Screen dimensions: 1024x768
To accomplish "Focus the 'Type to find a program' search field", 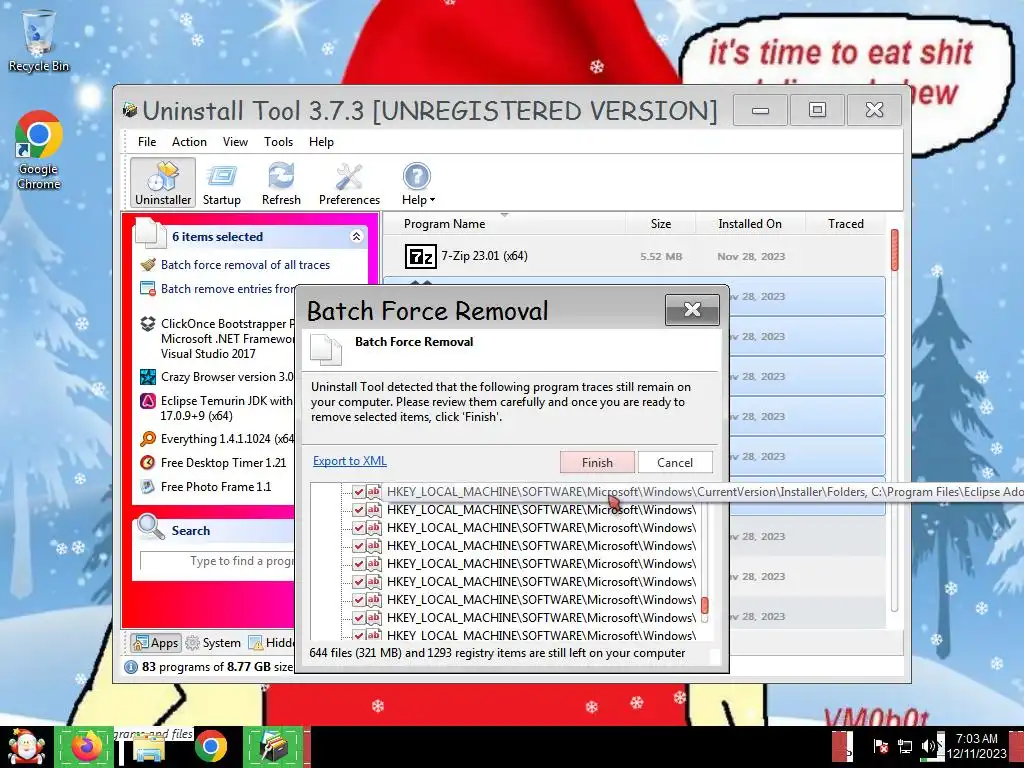I will (217, 561).
